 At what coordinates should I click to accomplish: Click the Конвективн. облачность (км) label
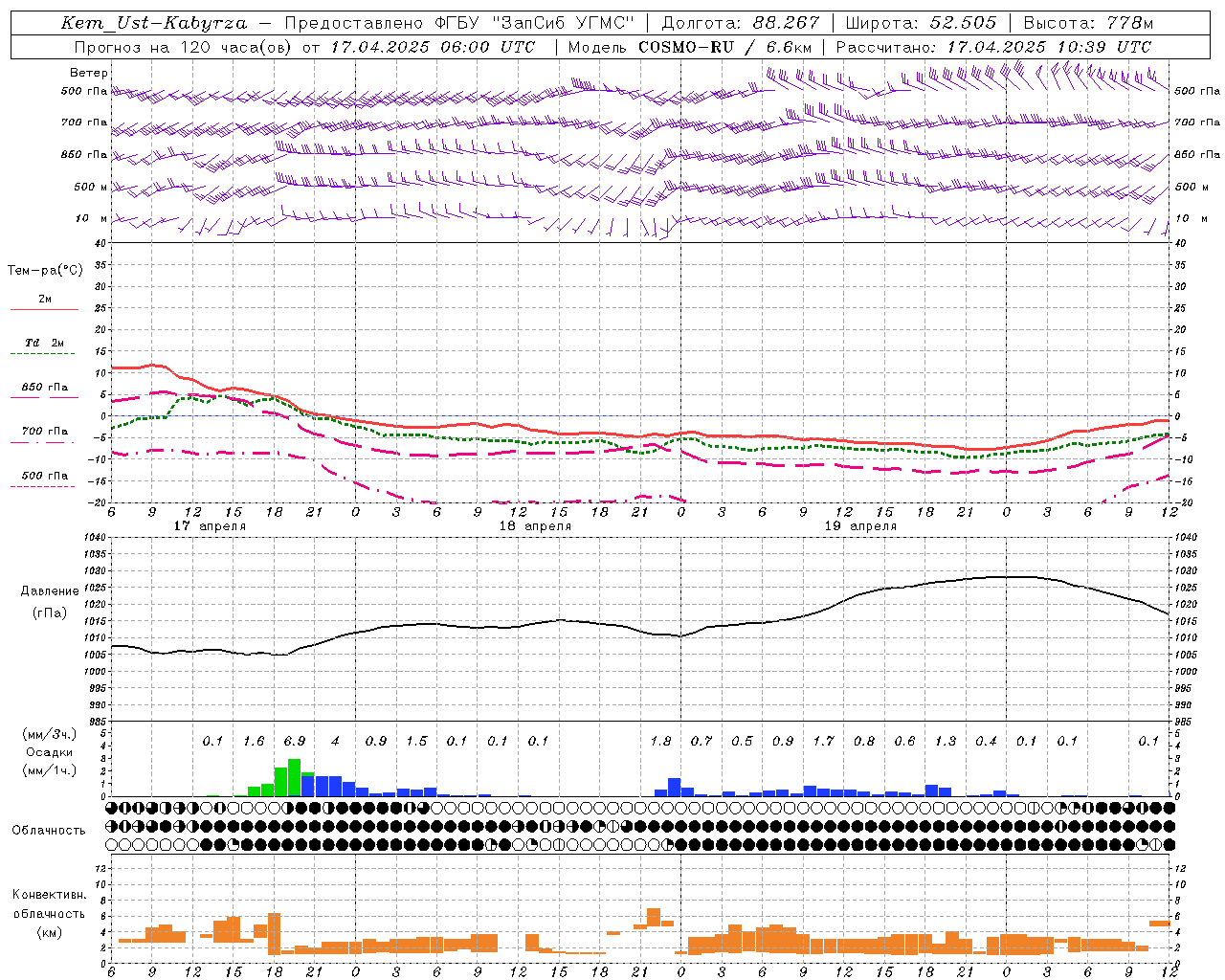pos(49,913)
